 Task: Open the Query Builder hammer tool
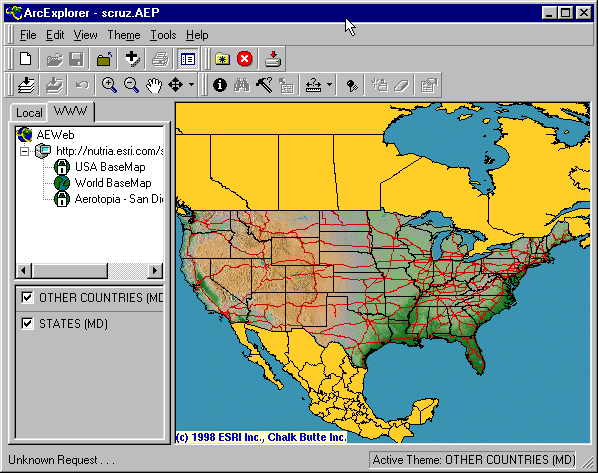[264, 85]
